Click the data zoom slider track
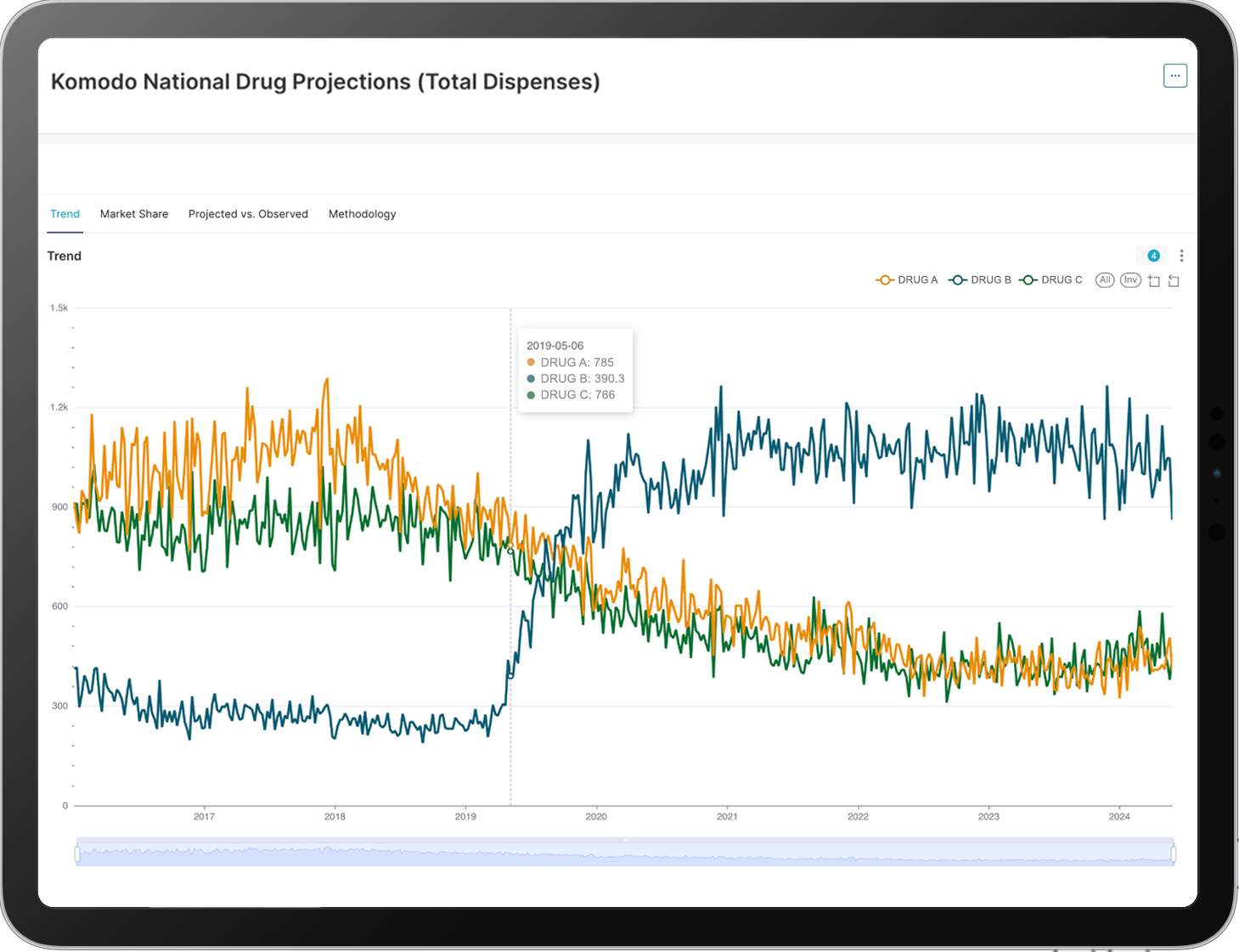The width and height of the screenshot is (1239, 952). click(625, 853)
